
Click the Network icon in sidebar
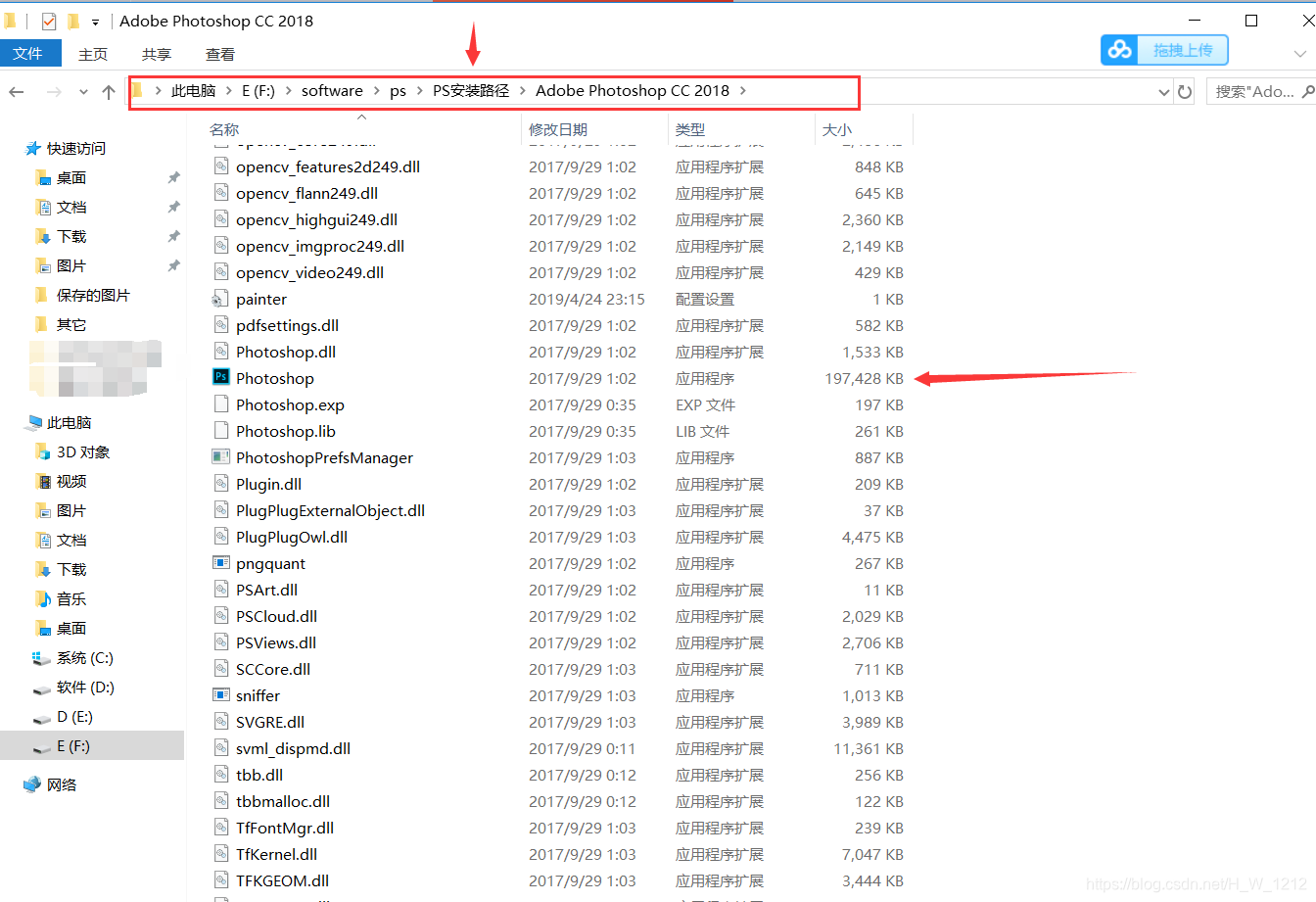coord(32,784)
